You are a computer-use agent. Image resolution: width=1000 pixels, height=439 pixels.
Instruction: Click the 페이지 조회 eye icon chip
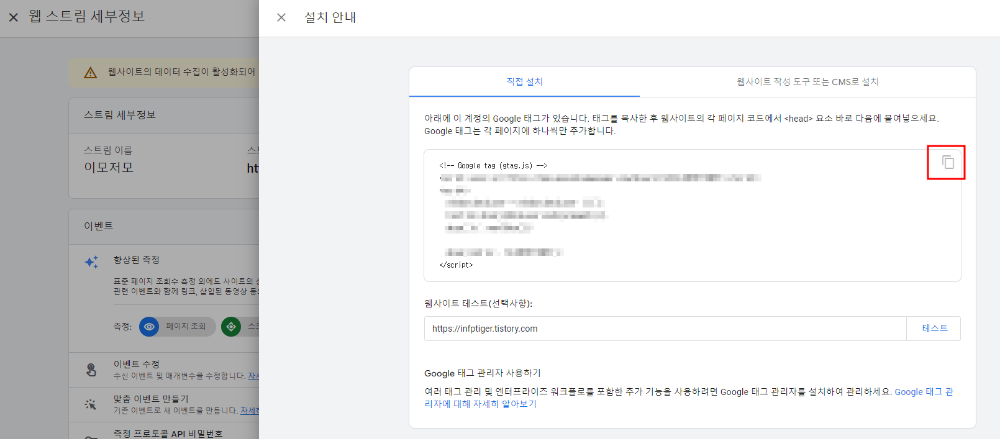pyautogui.click(x=149, y=327)
